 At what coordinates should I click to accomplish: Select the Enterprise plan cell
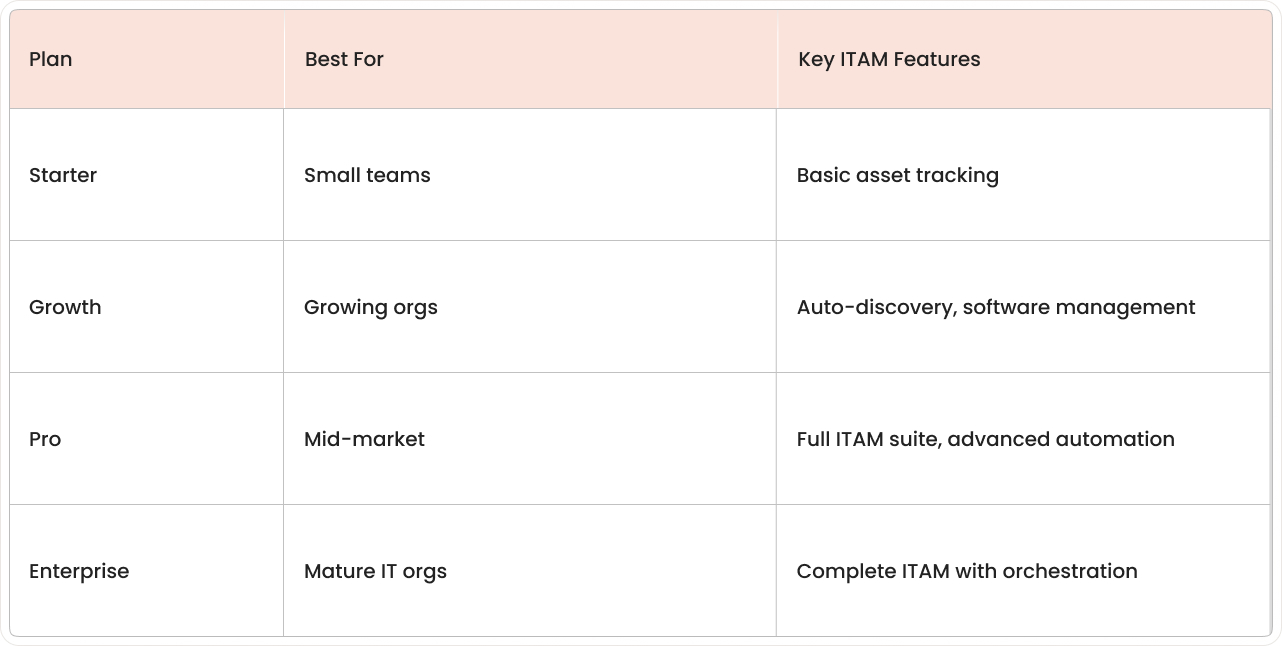[147, 571]
